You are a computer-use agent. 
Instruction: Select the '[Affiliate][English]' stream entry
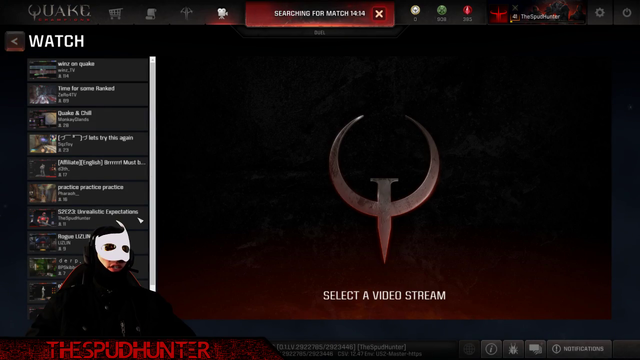coord(87,168)
